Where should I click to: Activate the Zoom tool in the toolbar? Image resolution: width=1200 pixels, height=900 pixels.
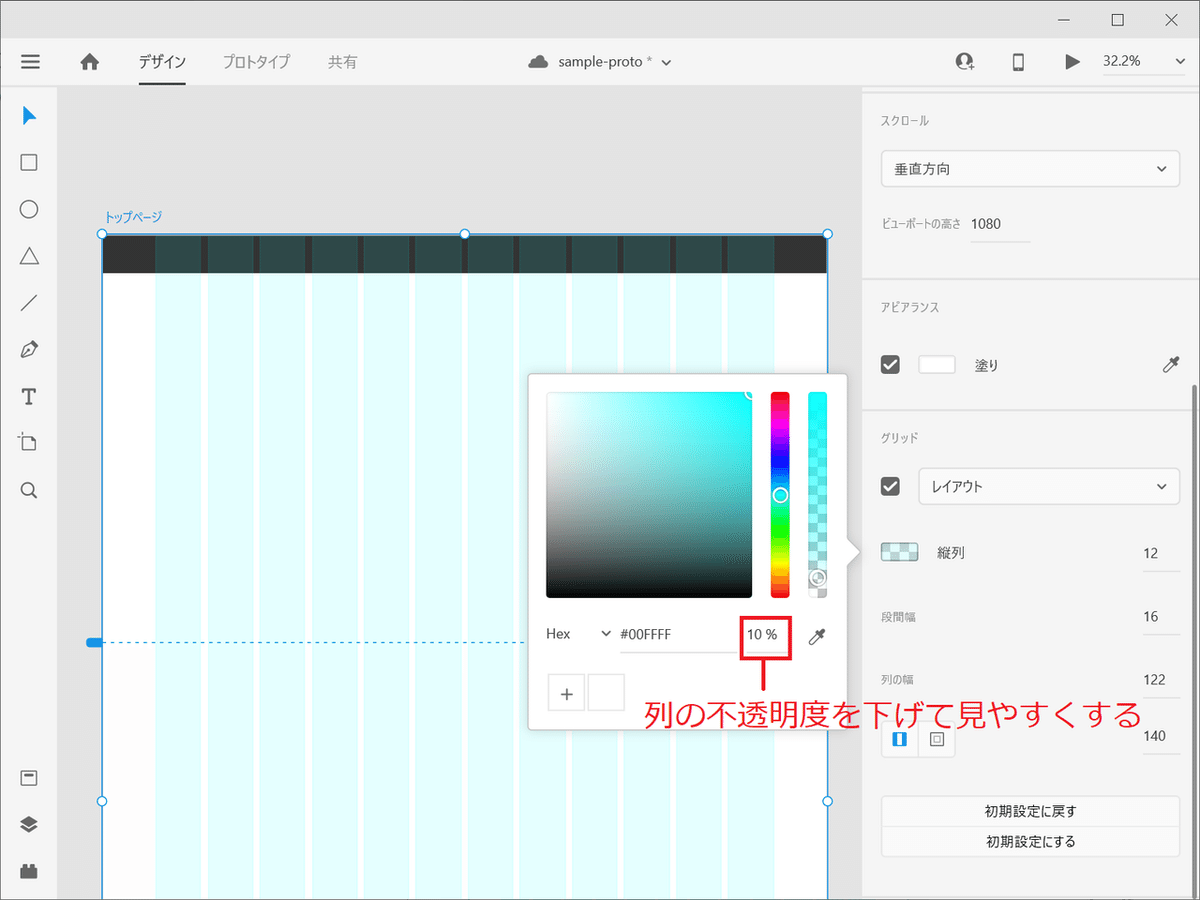[x=29, y=490]
